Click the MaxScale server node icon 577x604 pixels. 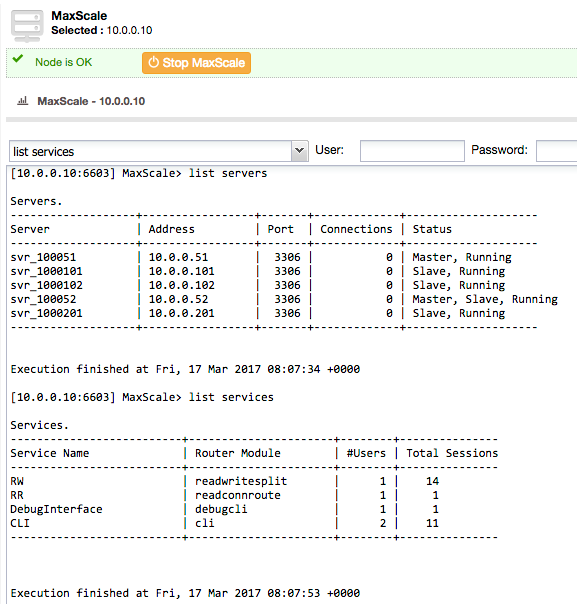tap(27, 25)
